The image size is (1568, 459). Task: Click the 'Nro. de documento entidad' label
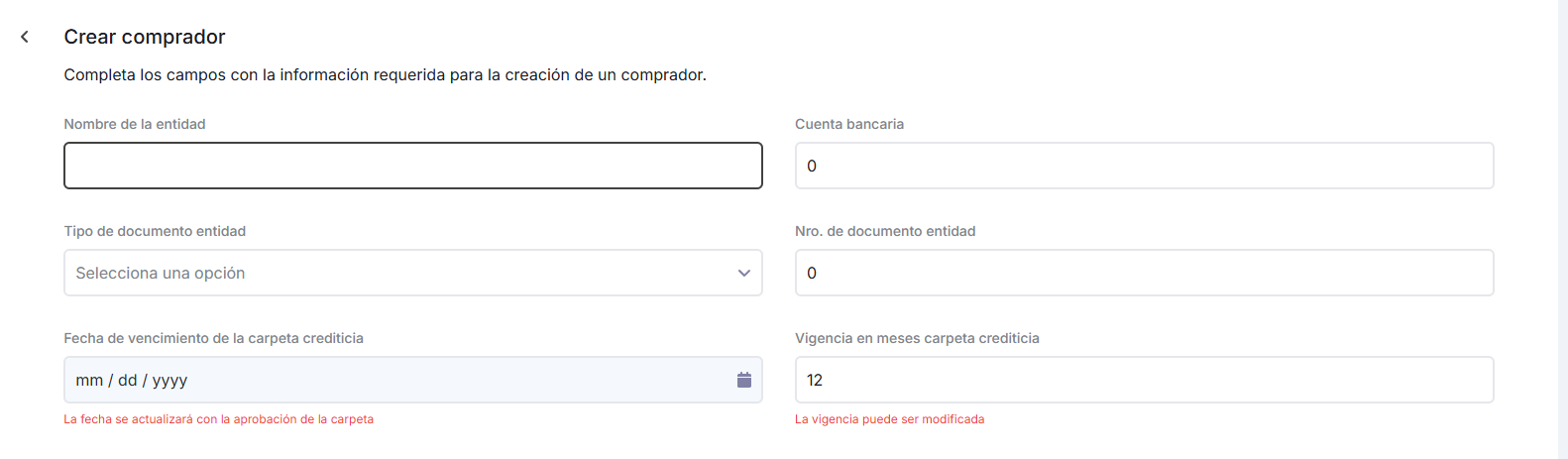[x=885, y=231]
